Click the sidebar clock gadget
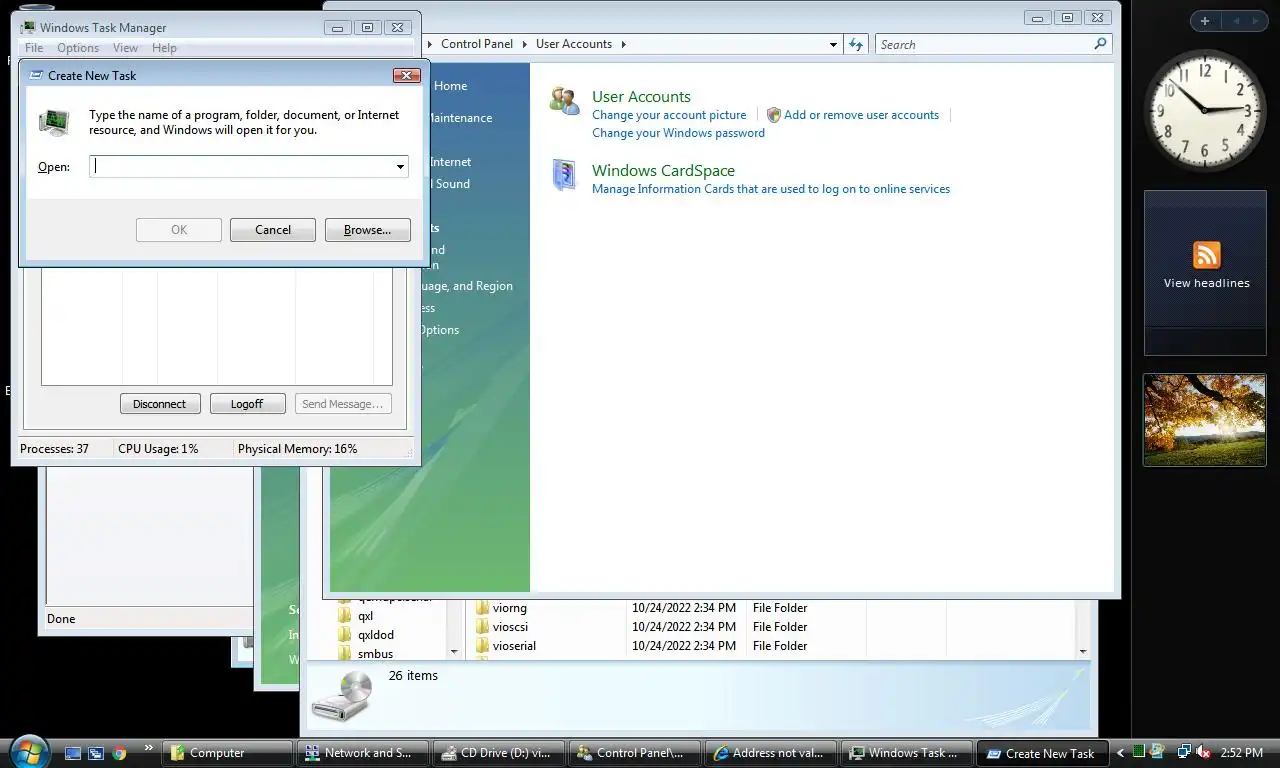Image resolution: width=1280 pixels, height=768 pixels. (x=1205, y=110)
